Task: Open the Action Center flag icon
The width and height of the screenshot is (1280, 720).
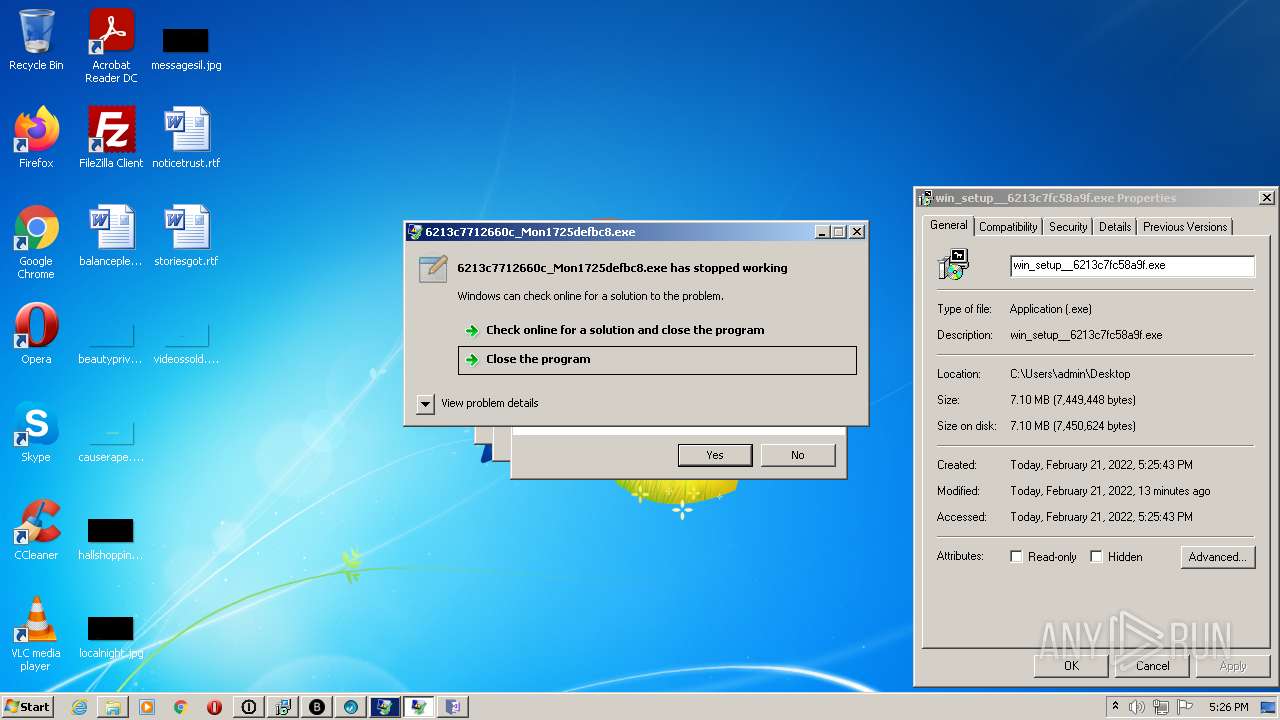Action: coord(1185,707)
